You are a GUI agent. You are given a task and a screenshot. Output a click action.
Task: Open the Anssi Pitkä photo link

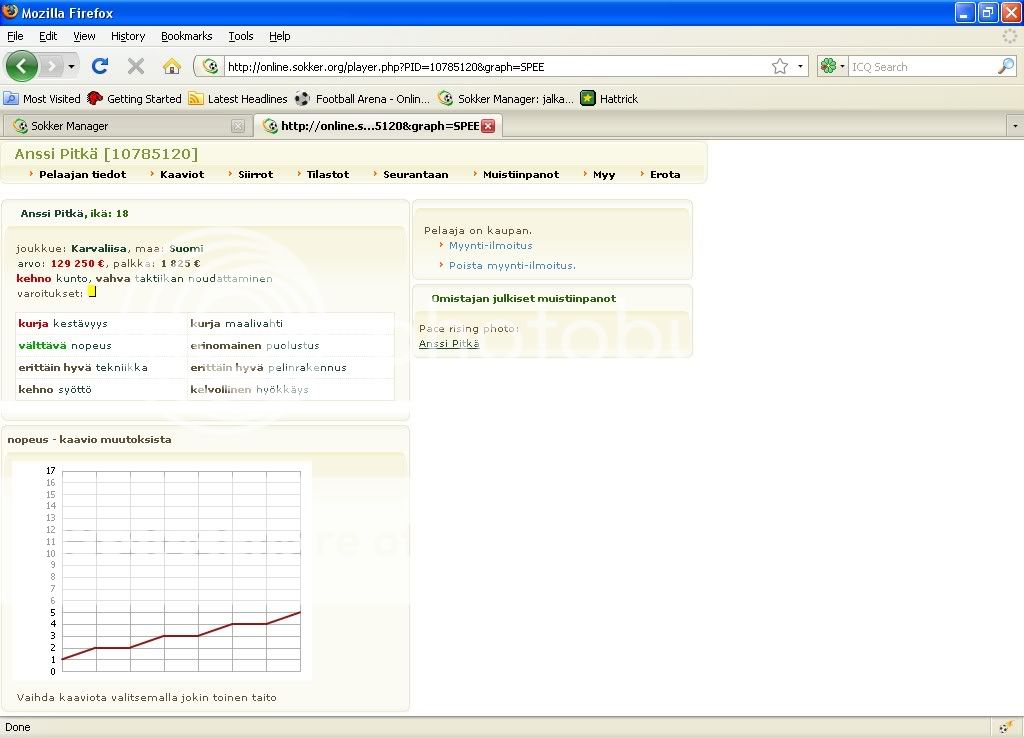pyautogui.click(x=448, y=343)
